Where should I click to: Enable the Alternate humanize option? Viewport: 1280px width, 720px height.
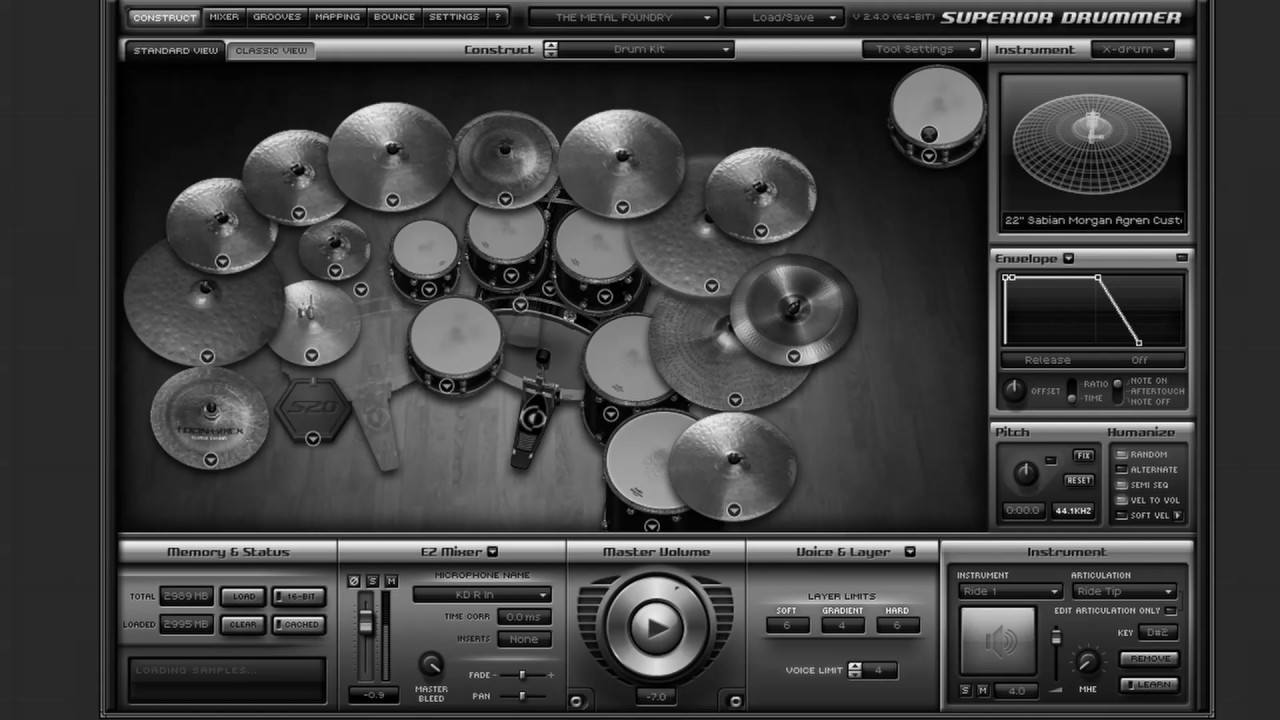(x=1122, y=469)
